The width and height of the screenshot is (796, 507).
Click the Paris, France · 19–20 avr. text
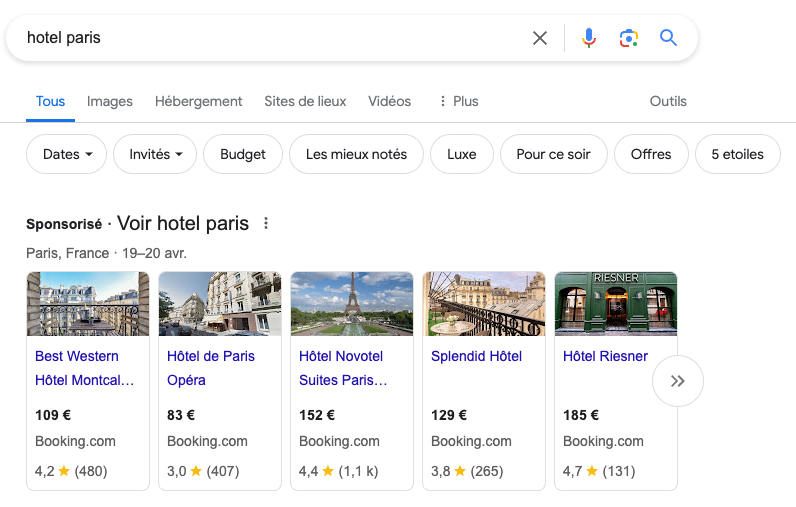[107, 253]
